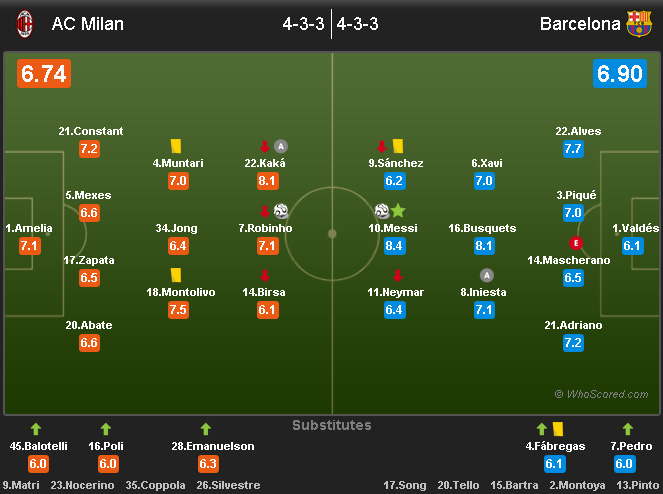The image size is (663, 494).
Task: Click the AC Milan club crest
Action: [x=18, y=23]
